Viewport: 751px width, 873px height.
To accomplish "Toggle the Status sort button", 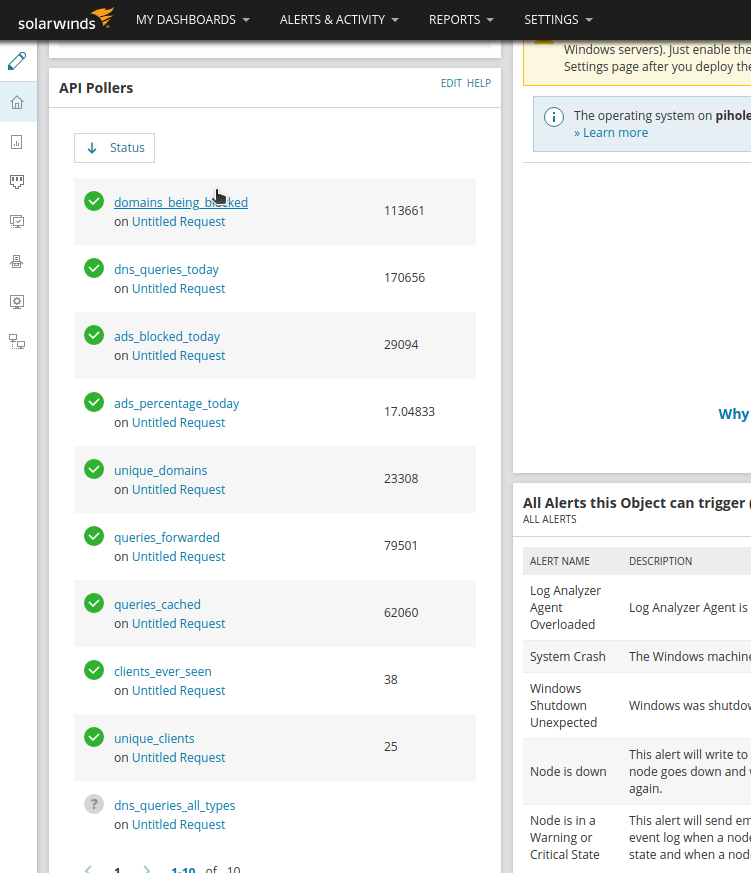I will click(x=115, y=148).
